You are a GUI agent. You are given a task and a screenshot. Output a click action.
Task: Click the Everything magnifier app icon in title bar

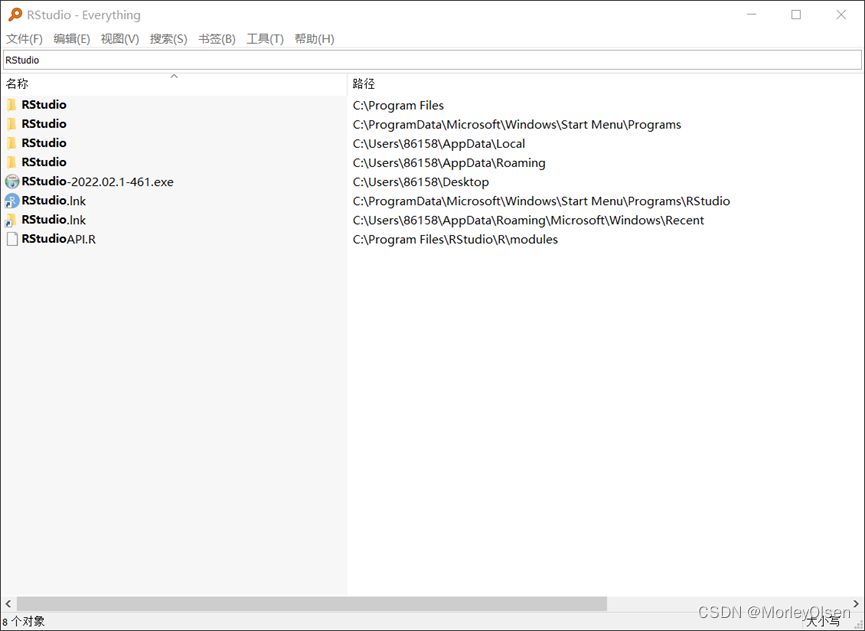click(x=15, y=15)
